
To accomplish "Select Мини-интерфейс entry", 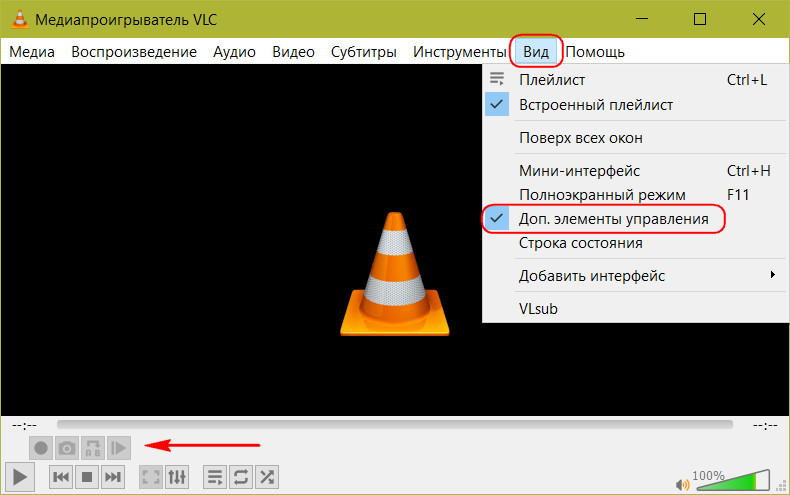I will pos(635,171).
